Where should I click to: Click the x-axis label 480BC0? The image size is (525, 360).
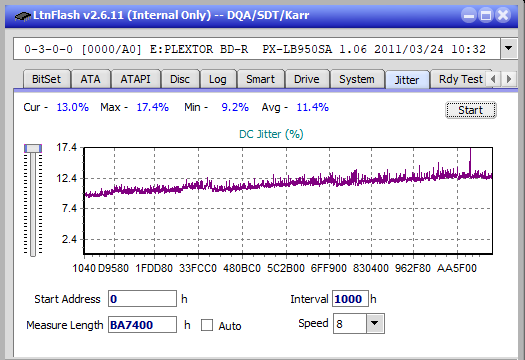pyautogui.click(x=242, y=268)
